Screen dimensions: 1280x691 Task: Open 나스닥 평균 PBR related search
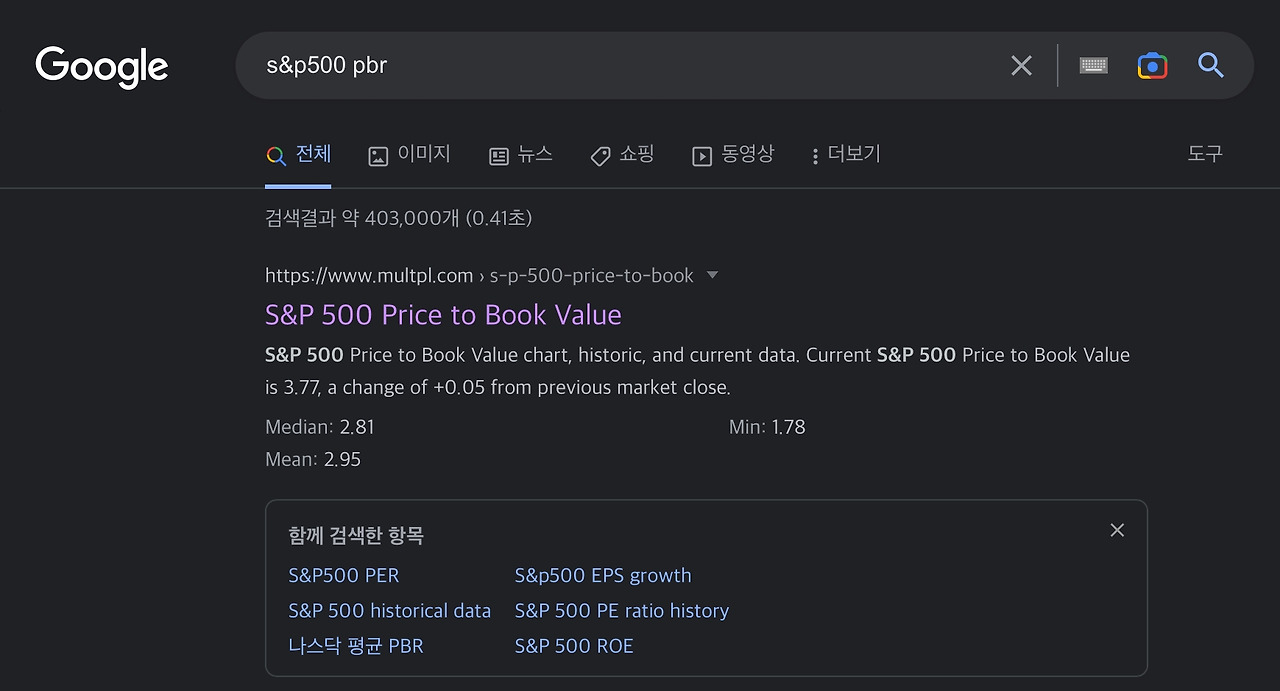pos(355,646)
